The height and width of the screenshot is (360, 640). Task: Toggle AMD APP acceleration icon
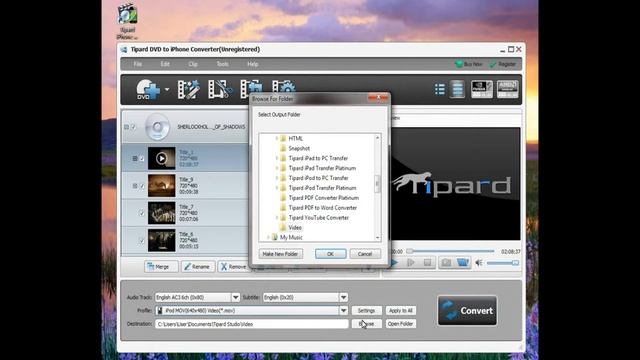coord(507,89)
